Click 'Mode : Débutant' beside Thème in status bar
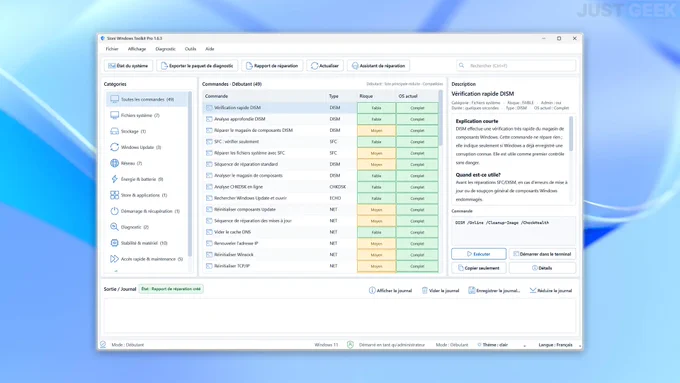Screen dimensions: 680x383 coord(451,345)
